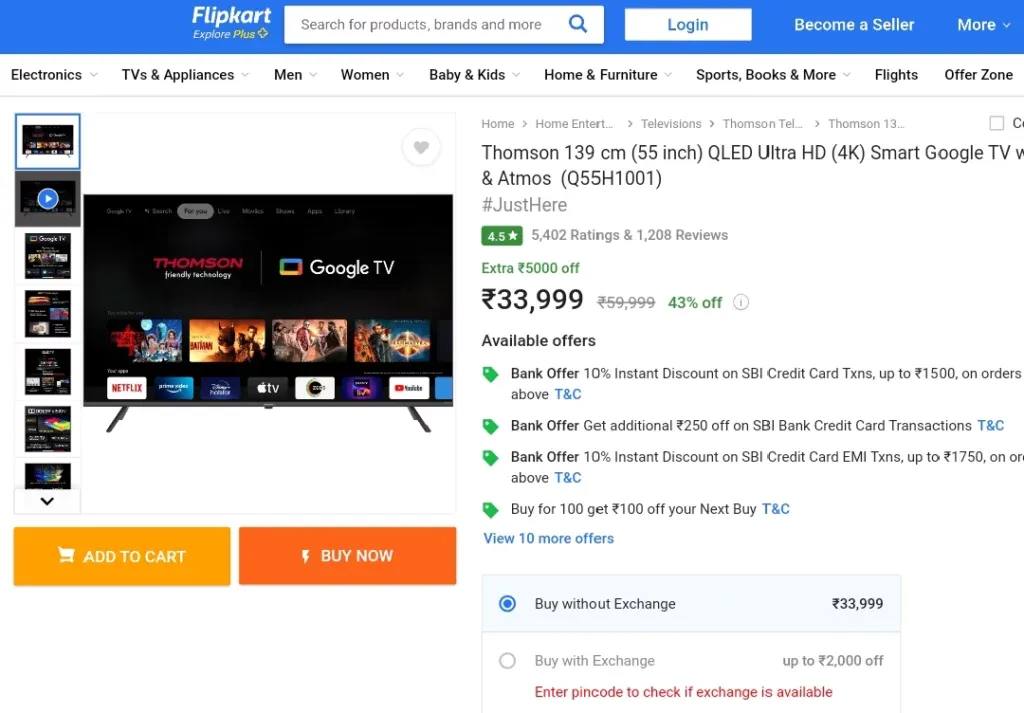Add product to wishlist with heart icon
The width and height of the screenshot is (1024, 713).
(421, 147)
